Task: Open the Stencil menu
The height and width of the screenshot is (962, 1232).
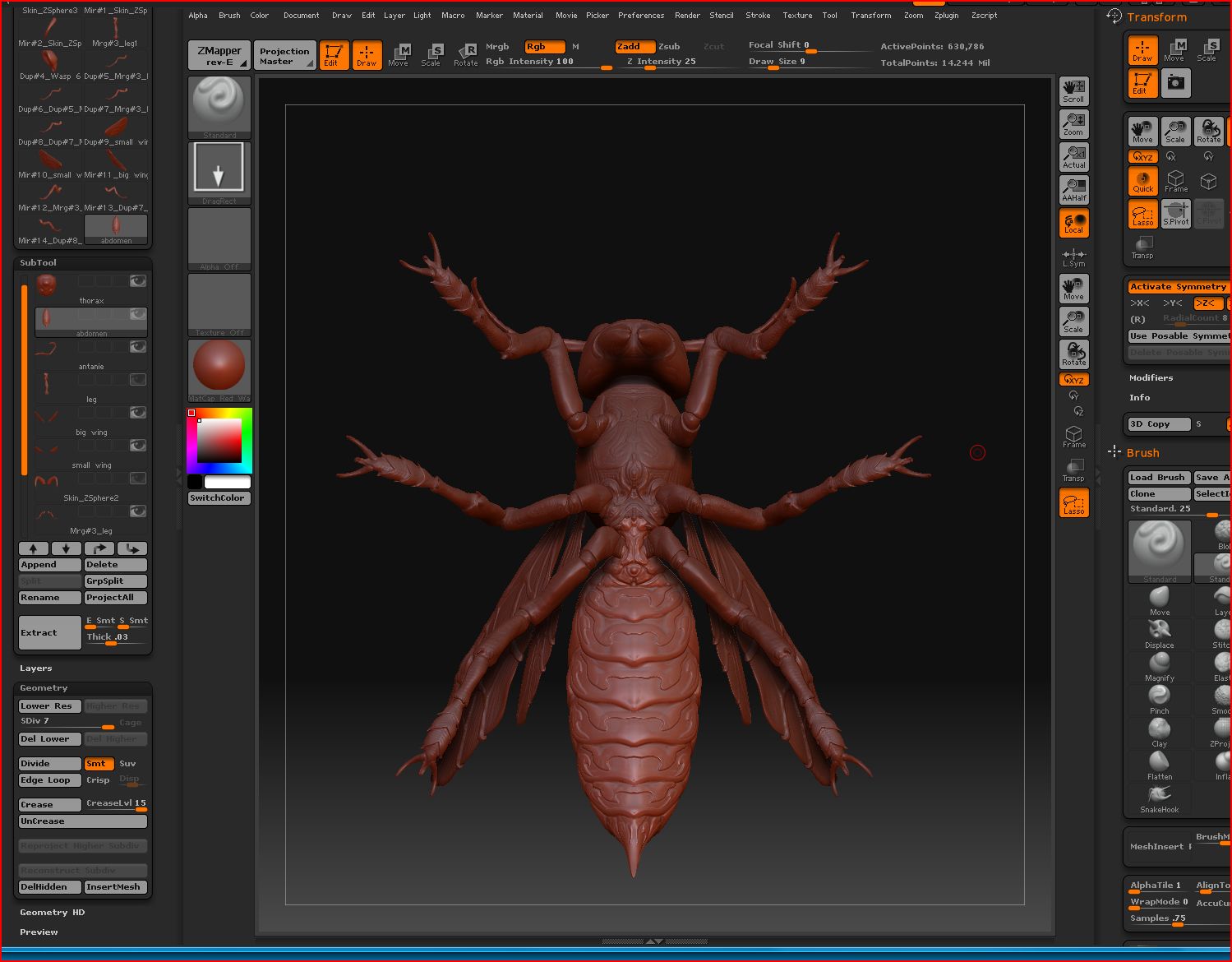Action: pyautogui.click(x=721, y=16)
